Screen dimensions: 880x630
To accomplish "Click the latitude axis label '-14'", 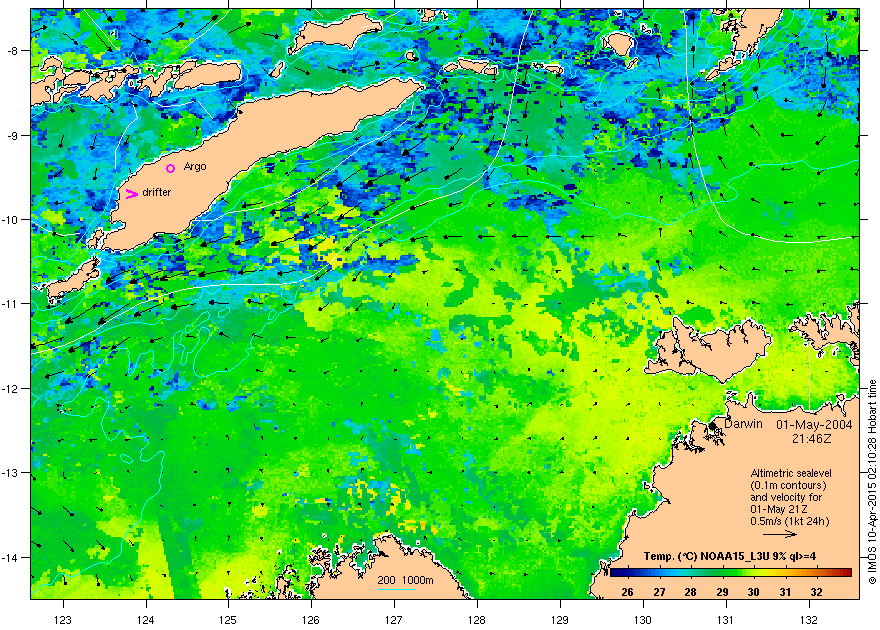I will pyautogui.click(x=11, y=558).
